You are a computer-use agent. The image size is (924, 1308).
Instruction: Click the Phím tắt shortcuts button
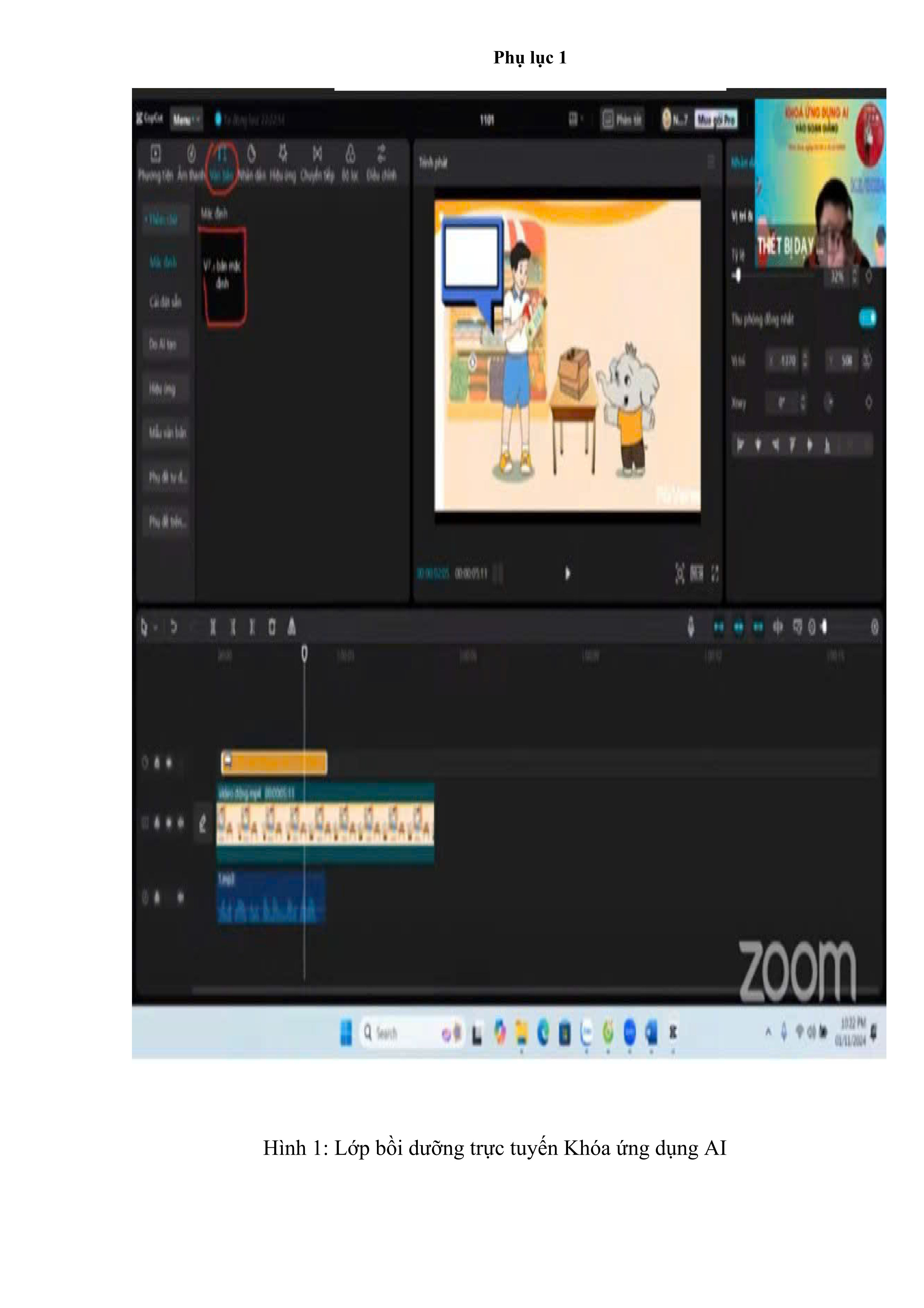(x=622, y=120)
